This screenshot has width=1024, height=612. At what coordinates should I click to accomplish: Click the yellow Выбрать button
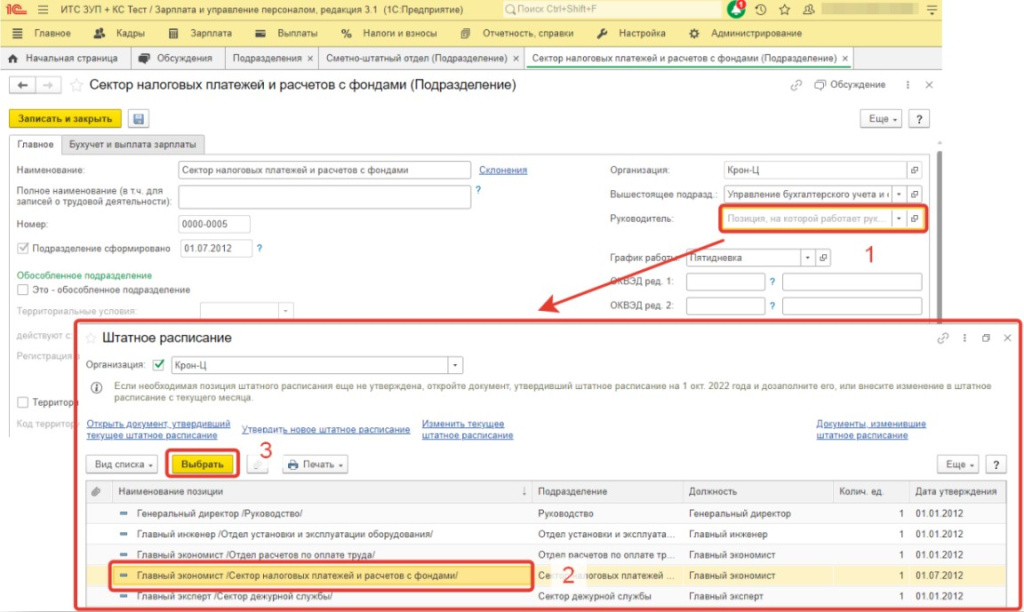pyautogui.click(x=202, y=464)
